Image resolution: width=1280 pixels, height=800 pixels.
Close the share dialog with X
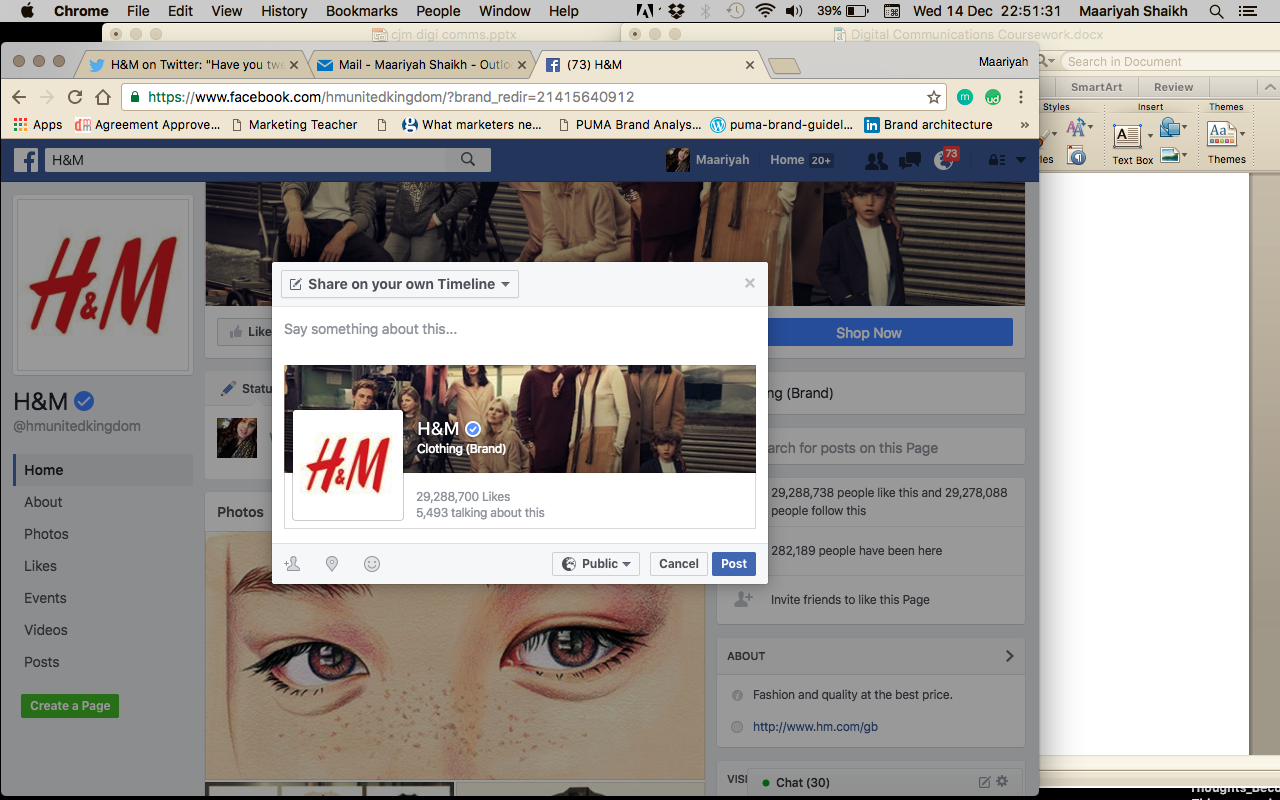point(750,283)
